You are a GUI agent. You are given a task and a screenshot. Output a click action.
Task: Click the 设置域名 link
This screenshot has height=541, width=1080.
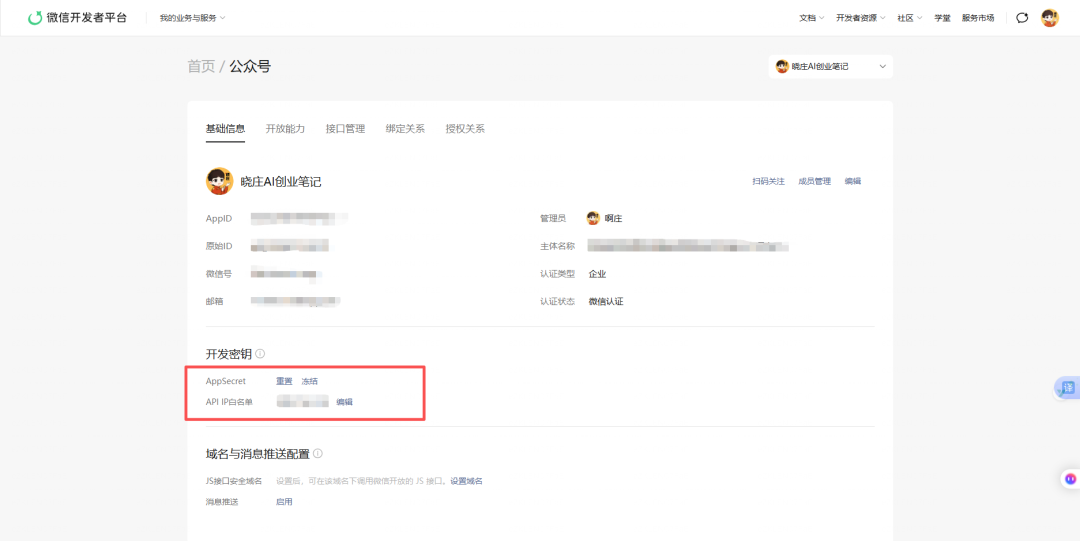pyautogui.click(x=466, y=481)
